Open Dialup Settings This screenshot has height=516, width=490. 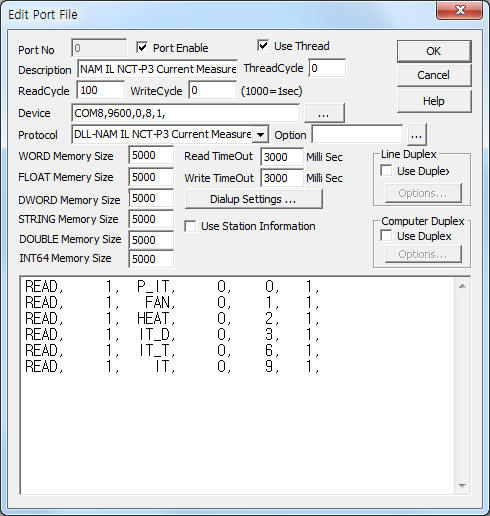pyautogui.click(x=253, y=199)
